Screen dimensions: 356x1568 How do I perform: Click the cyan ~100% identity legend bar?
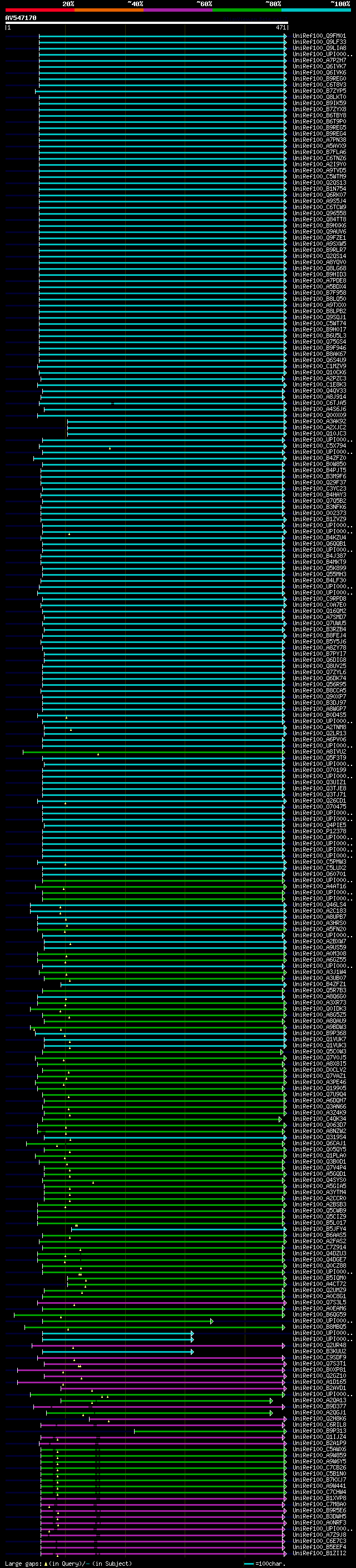[x=316, y=10]
